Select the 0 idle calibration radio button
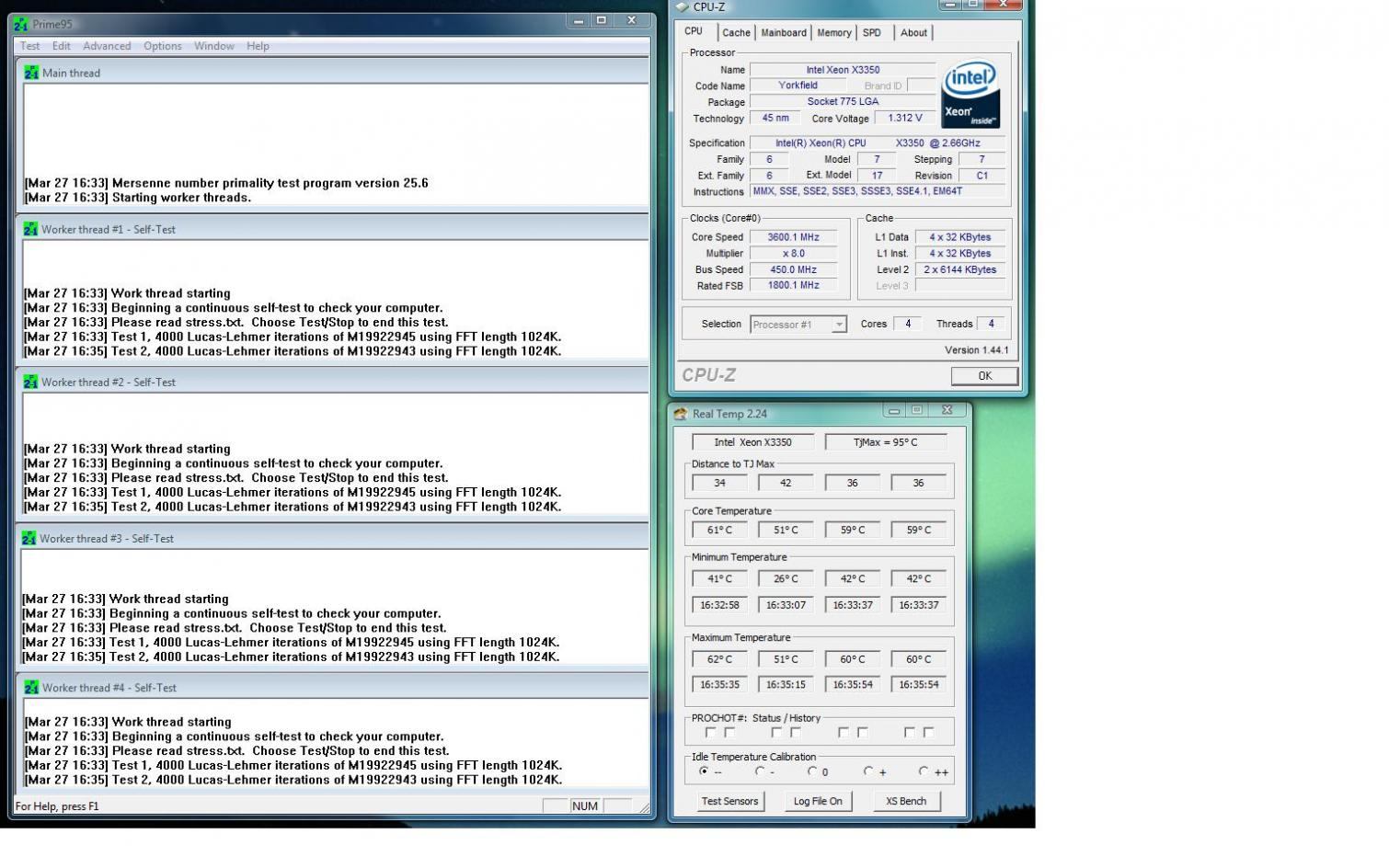 click(812, 771)
